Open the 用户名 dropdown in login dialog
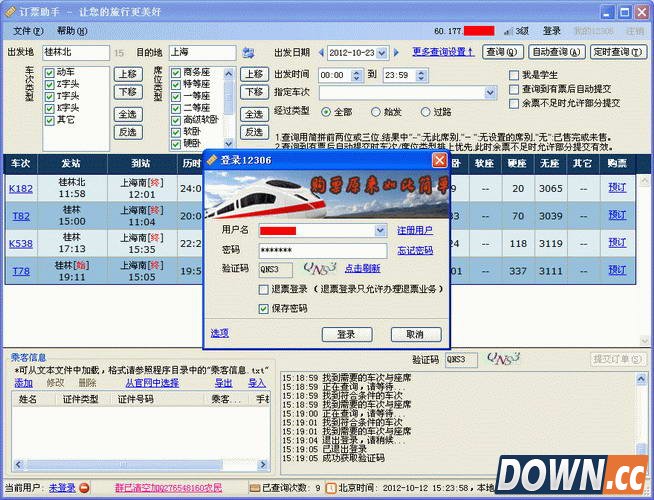Screen dimensions: 654x500 click(x=380, y=230)
